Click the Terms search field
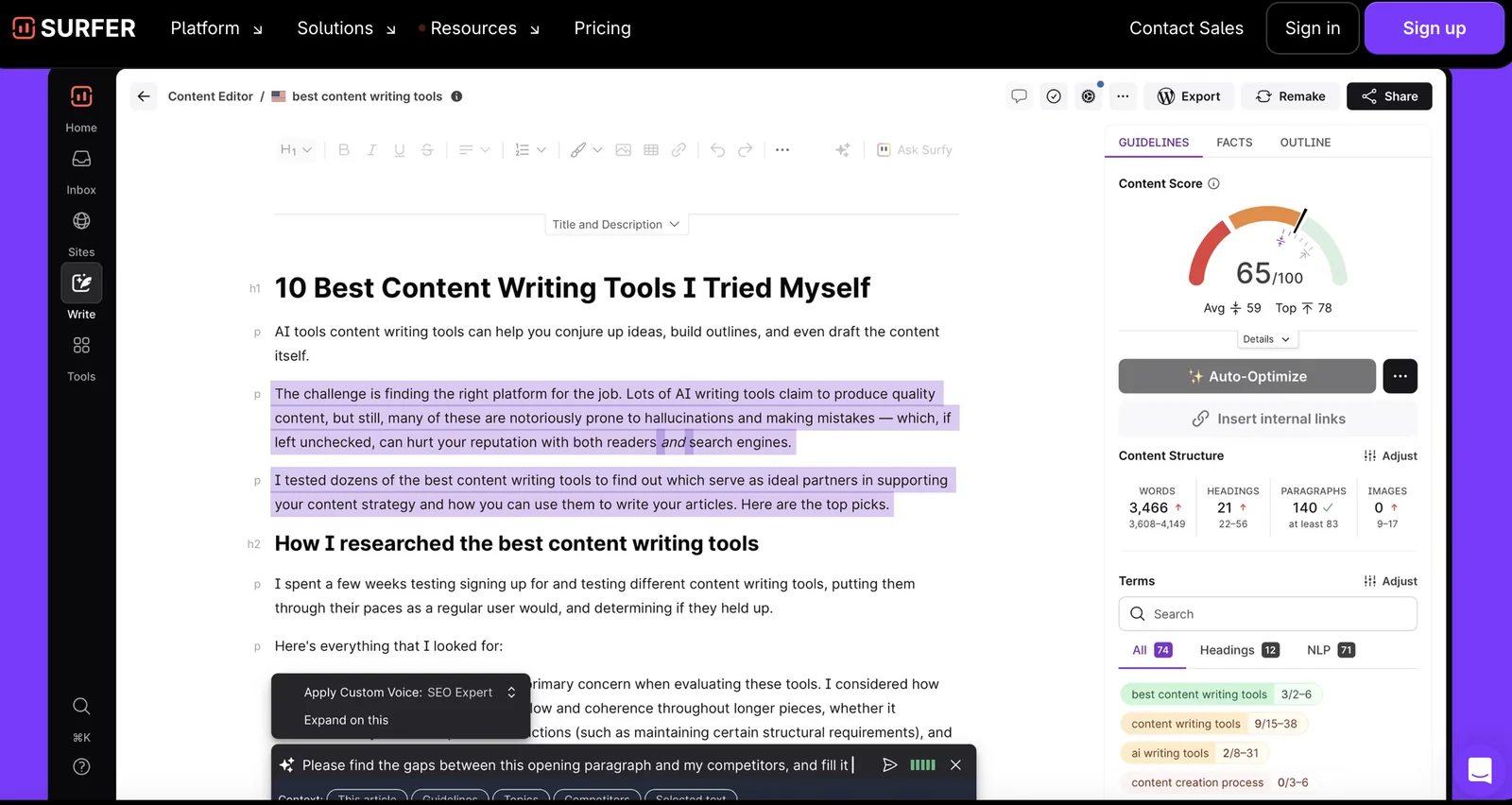Viewport: 1512px width, 805px height. coord(1268,614)
